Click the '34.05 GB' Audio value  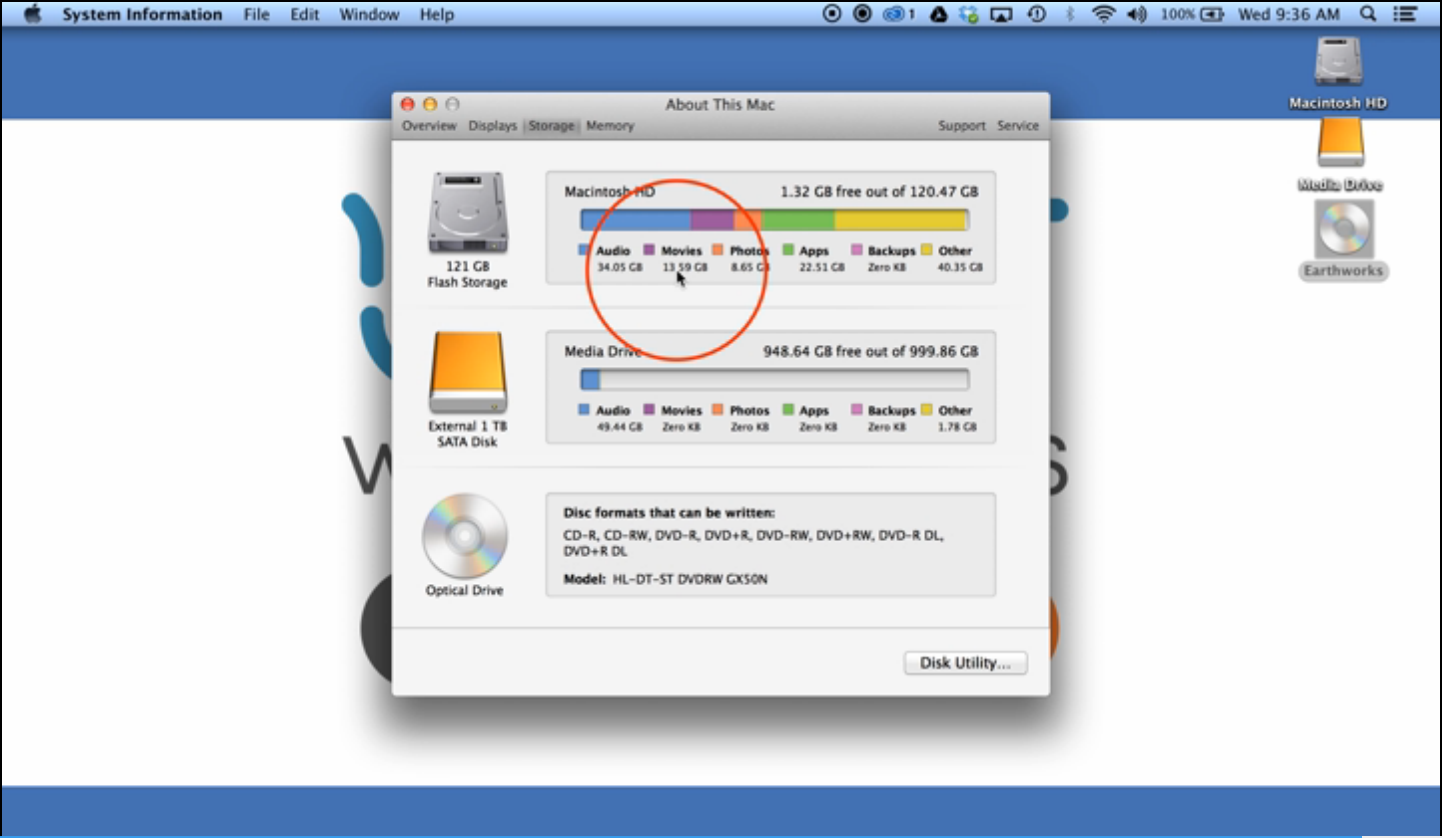click(x=619, y=268)
